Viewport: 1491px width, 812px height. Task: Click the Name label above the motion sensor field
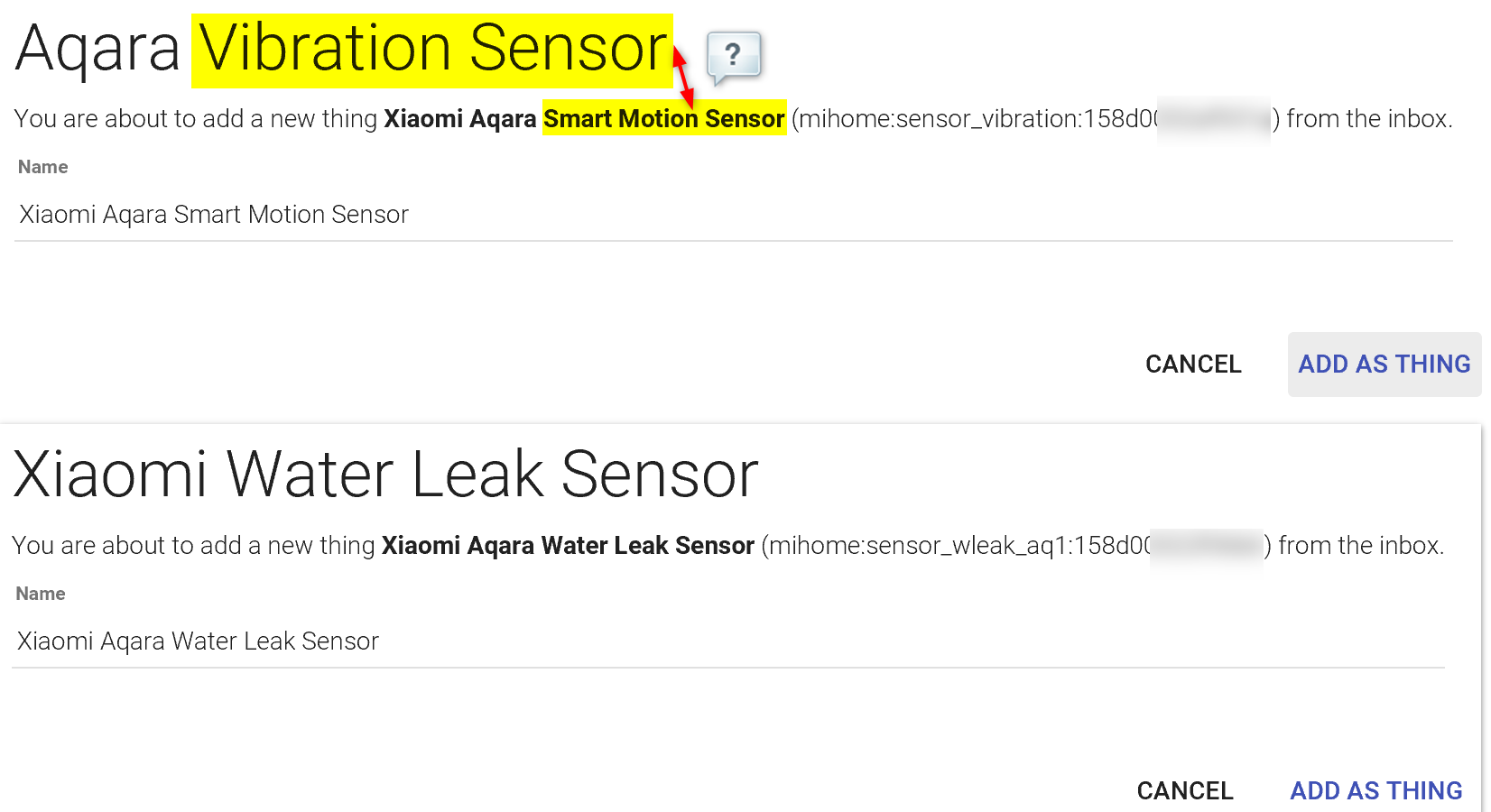(42, 167)
